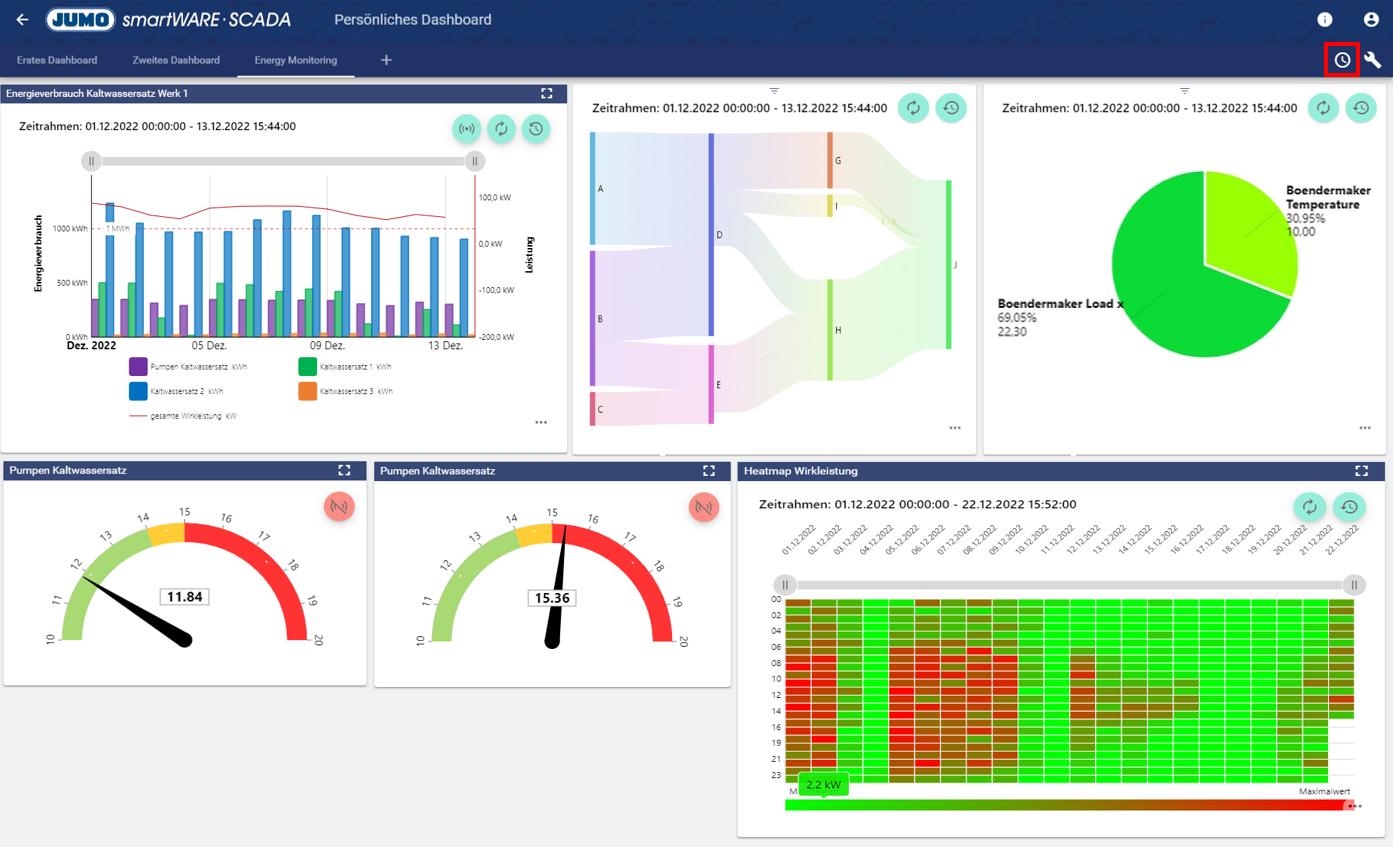
Task: Open three-dot menu of Sankey widget
Action: pyautogui.click(x=955, y=428)
